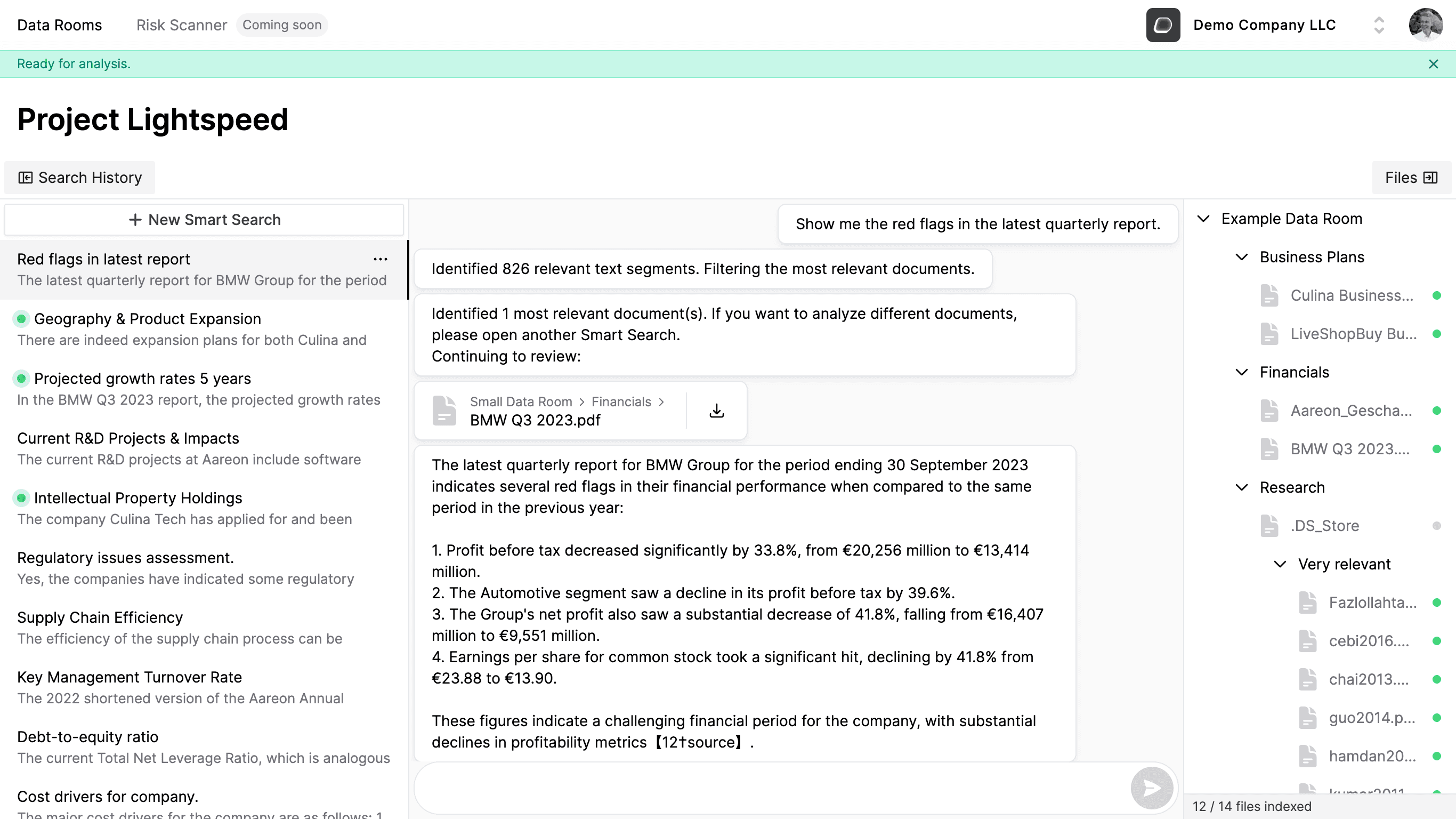The width and height of the screenshot is (1456, 819).
Task: Open Current R&D Projects & Impacts search
Action: [204, 449]
